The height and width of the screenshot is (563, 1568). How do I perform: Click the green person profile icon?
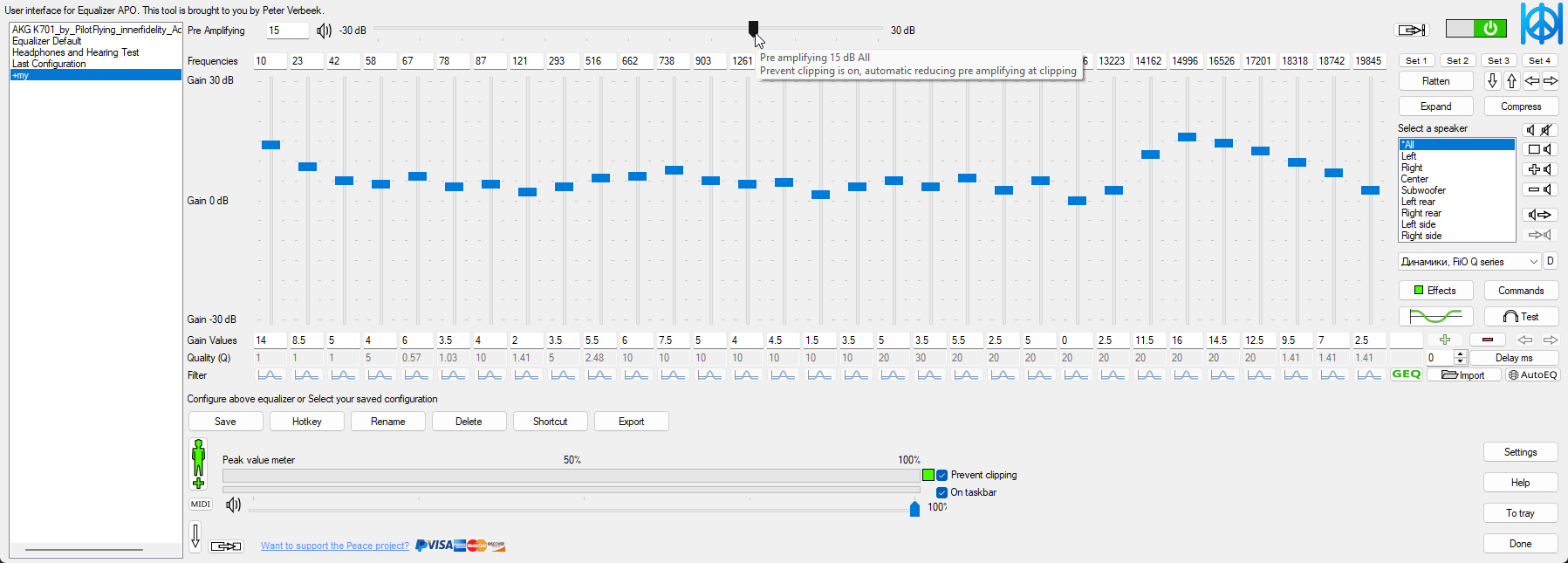[198, 463]
